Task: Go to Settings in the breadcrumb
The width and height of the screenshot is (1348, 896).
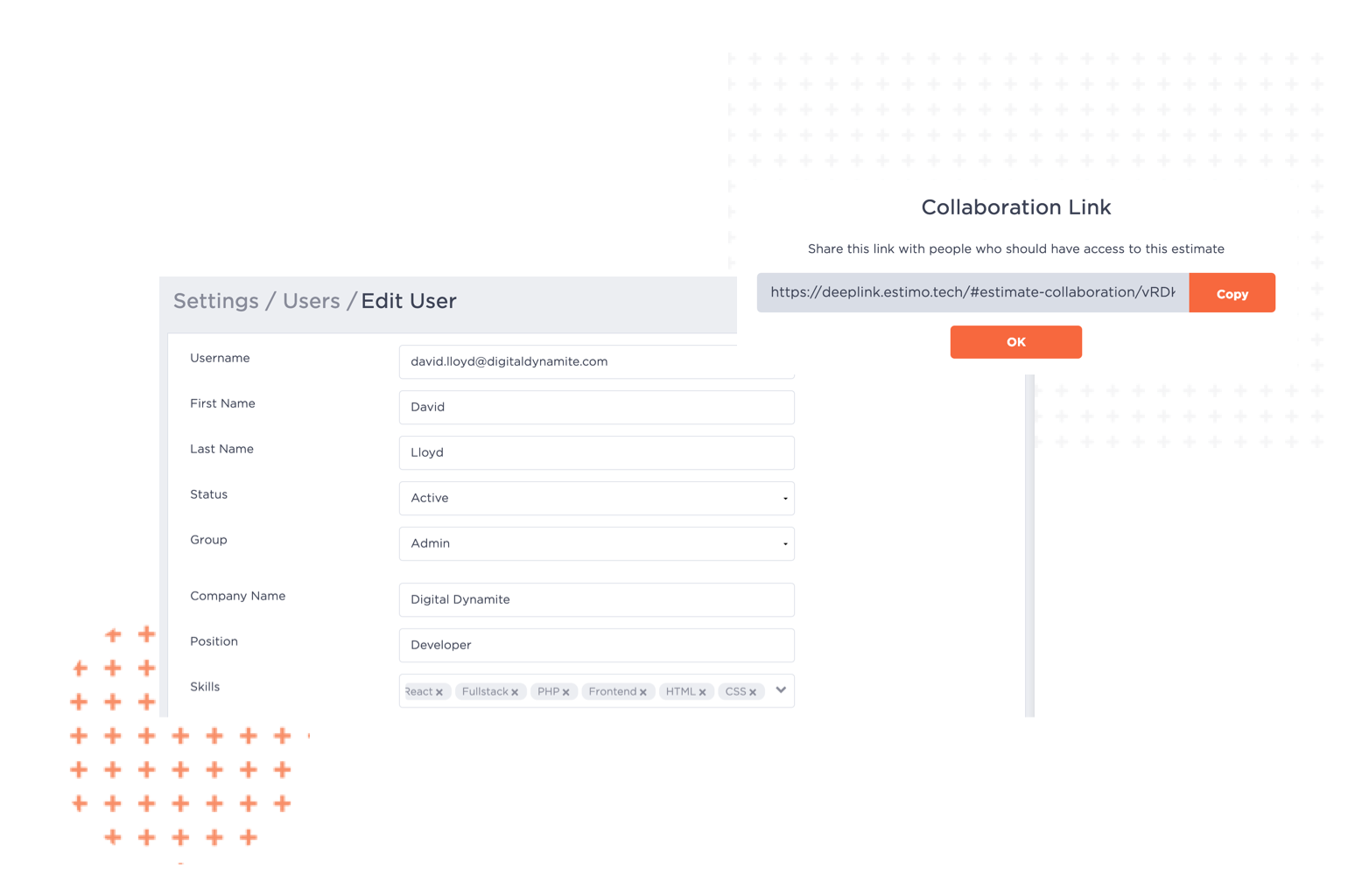Action: tap(216, 301)
